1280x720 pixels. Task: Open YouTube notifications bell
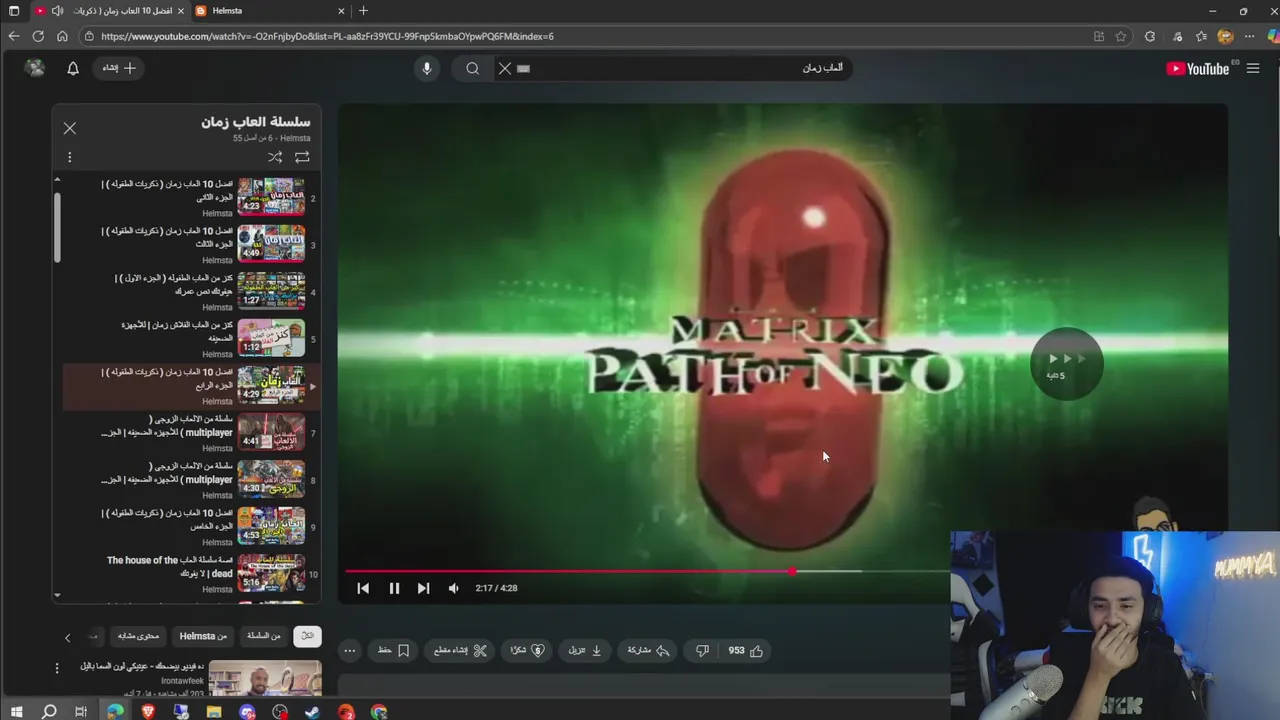pos(73,68)
